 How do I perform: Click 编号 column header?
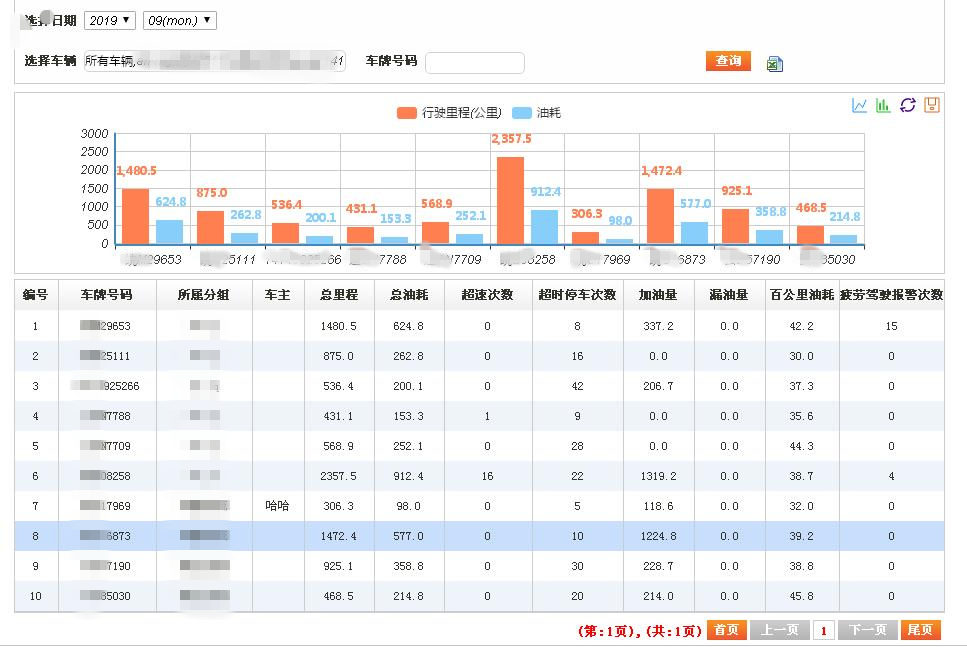tap(36, 295)
